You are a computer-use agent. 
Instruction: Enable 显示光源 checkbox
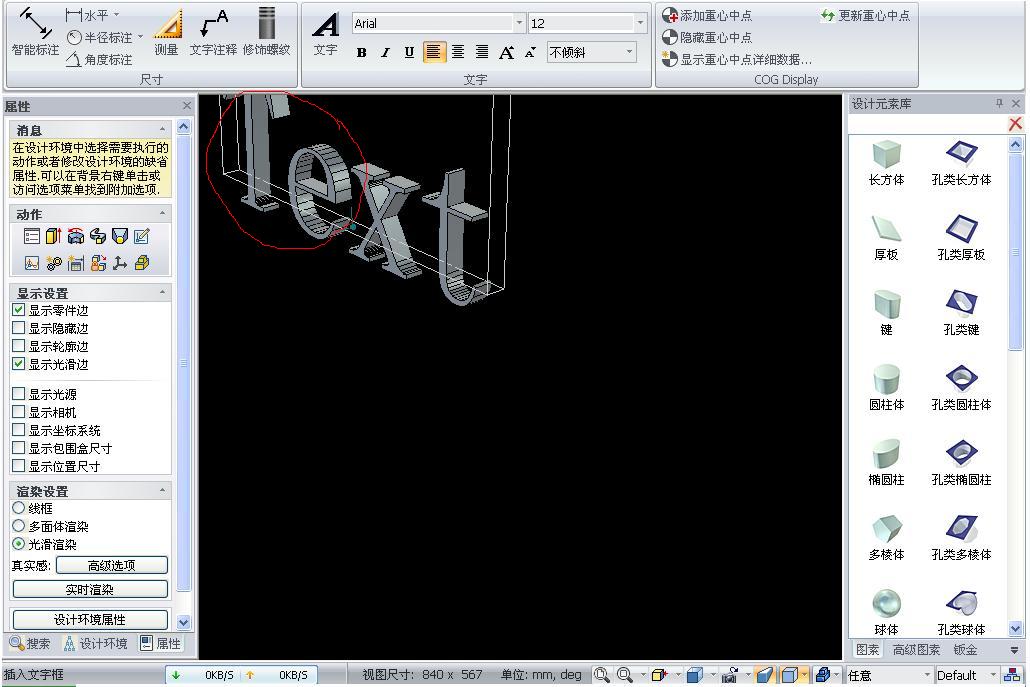[18, 394]
